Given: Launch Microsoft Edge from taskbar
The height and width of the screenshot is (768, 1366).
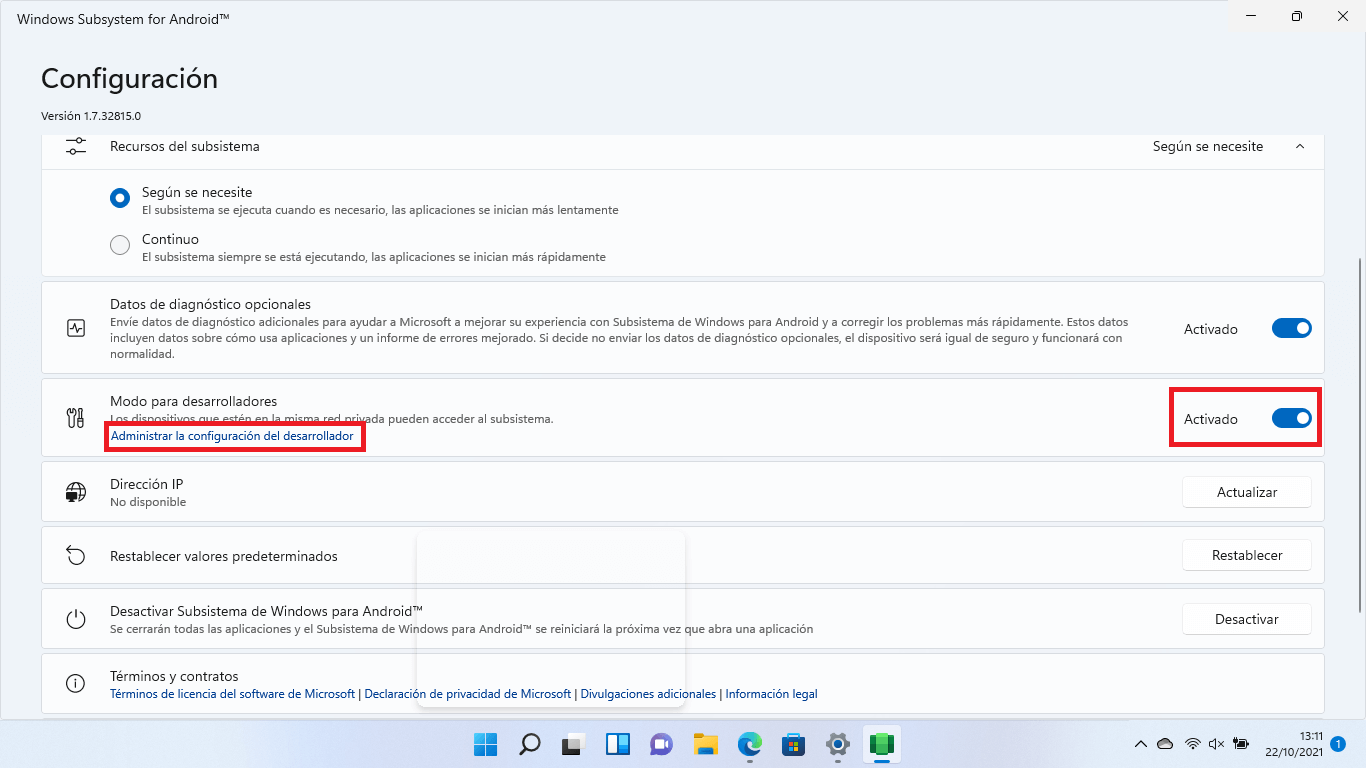Looking at the screenshot, I should coord(750,744).
